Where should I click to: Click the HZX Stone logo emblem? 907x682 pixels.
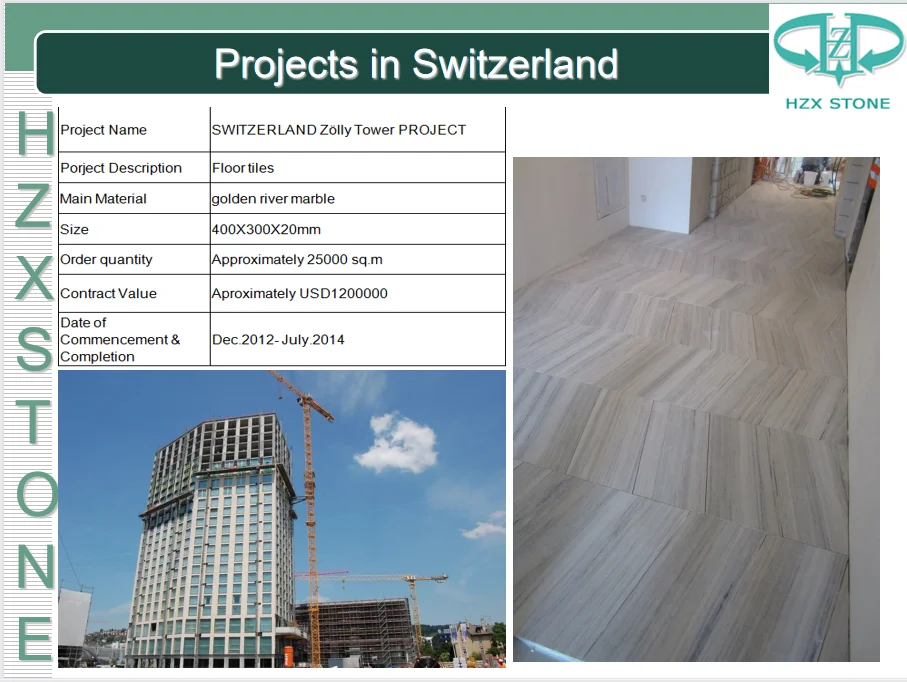(837, 51)
